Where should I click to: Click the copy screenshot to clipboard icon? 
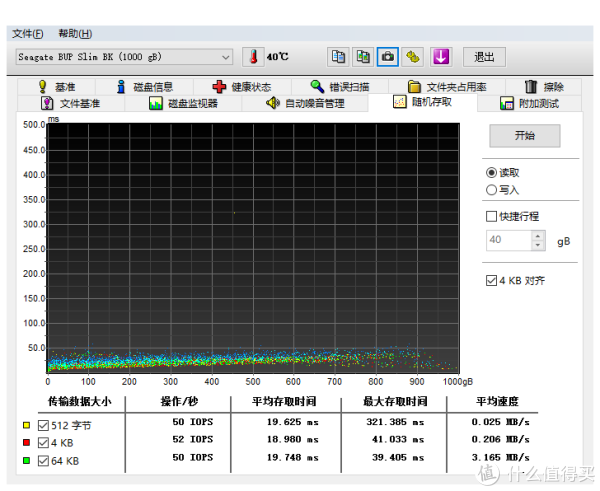coord(363,57)
